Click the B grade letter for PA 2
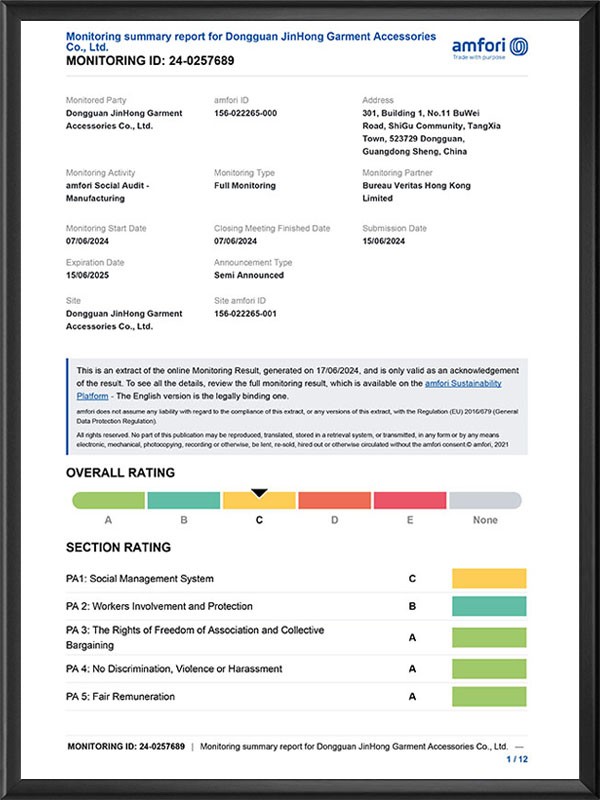 click(412, 606)
